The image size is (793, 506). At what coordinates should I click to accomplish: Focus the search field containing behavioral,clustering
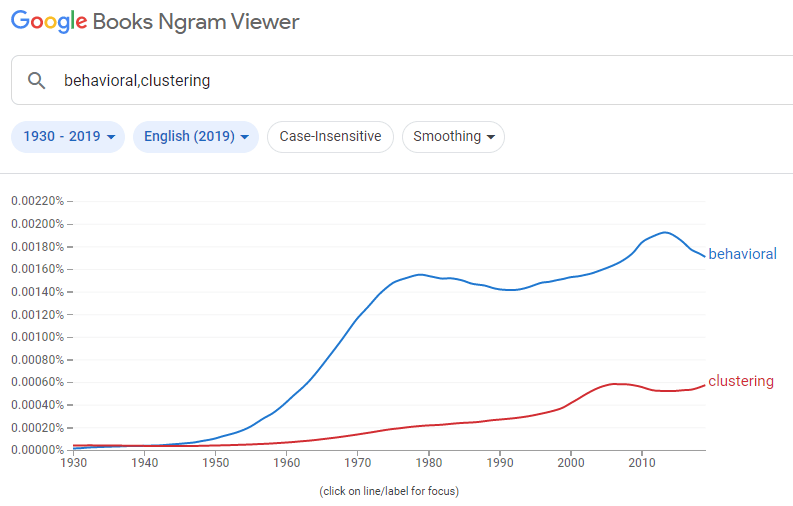400,81
